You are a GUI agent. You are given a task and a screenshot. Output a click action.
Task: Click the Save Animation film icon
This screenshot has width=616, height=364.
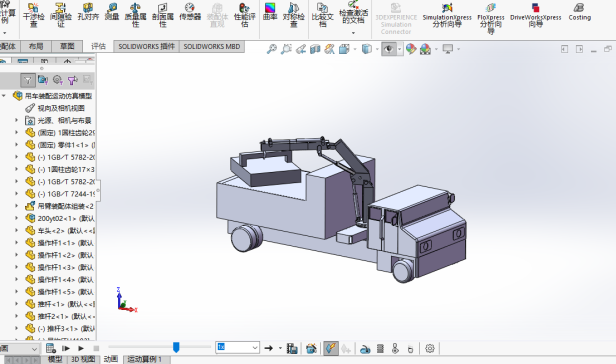(292, 348)
